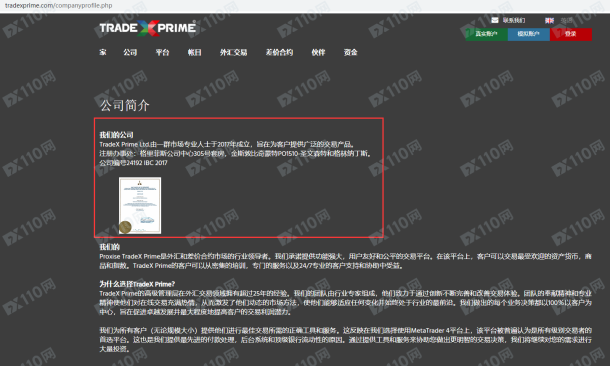Click the green 真实账户 button

[486, 34]
